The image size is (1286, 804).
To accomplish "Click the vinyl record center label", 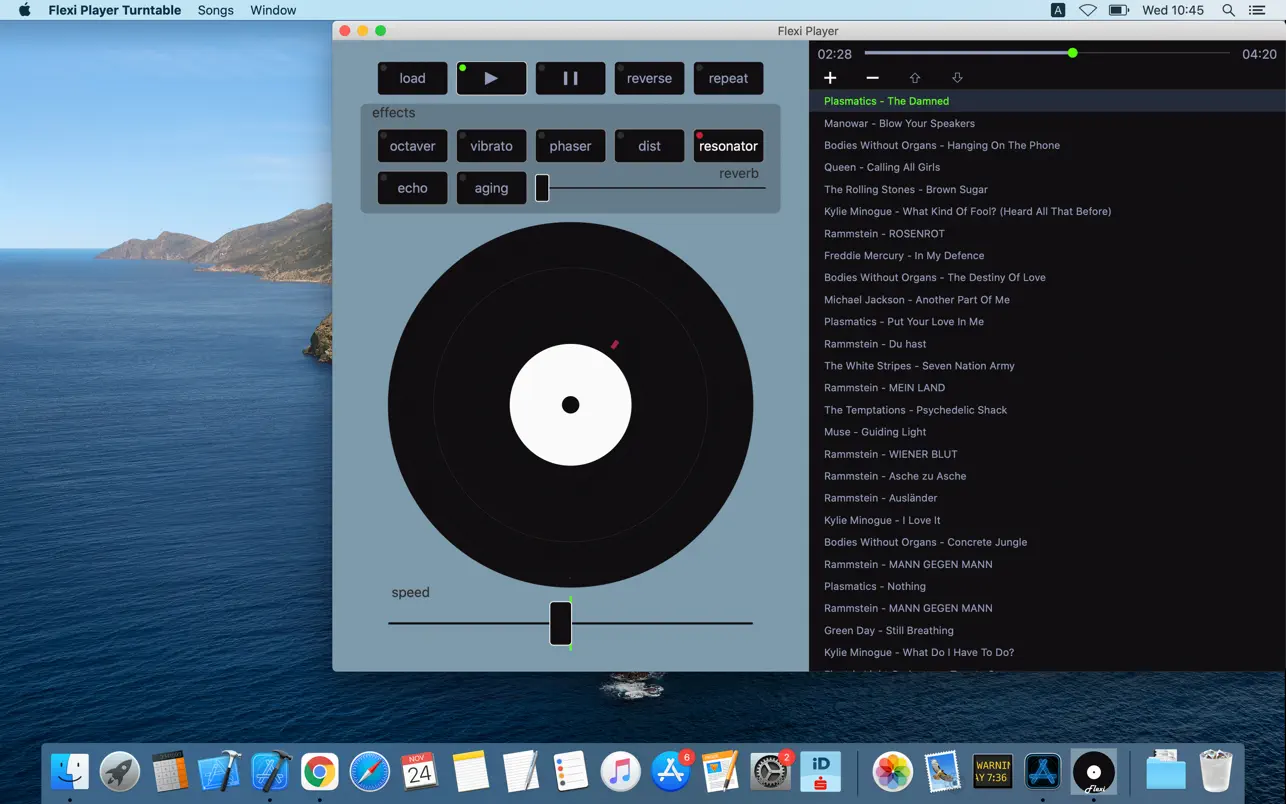I will (570, 405).
